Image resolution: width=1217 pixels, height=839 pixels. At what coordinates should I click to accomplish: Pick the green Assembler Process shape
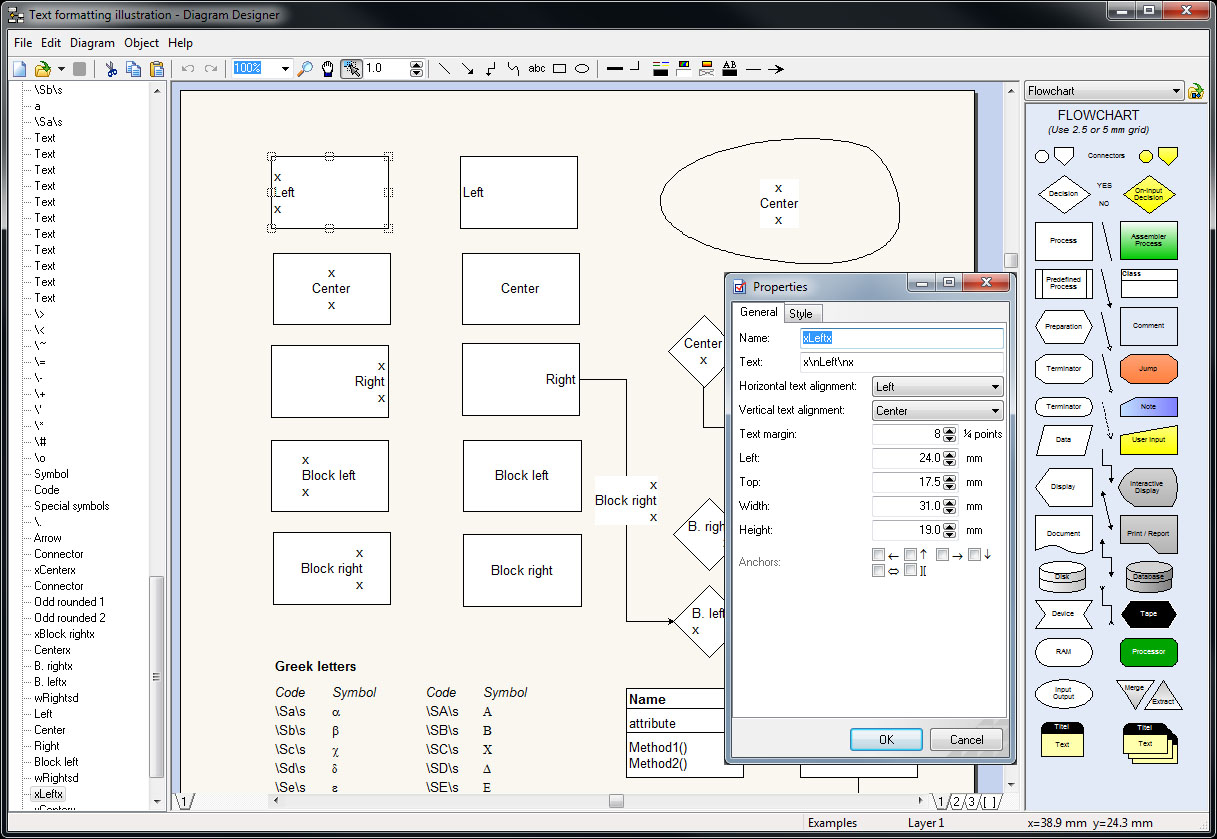1148,241
